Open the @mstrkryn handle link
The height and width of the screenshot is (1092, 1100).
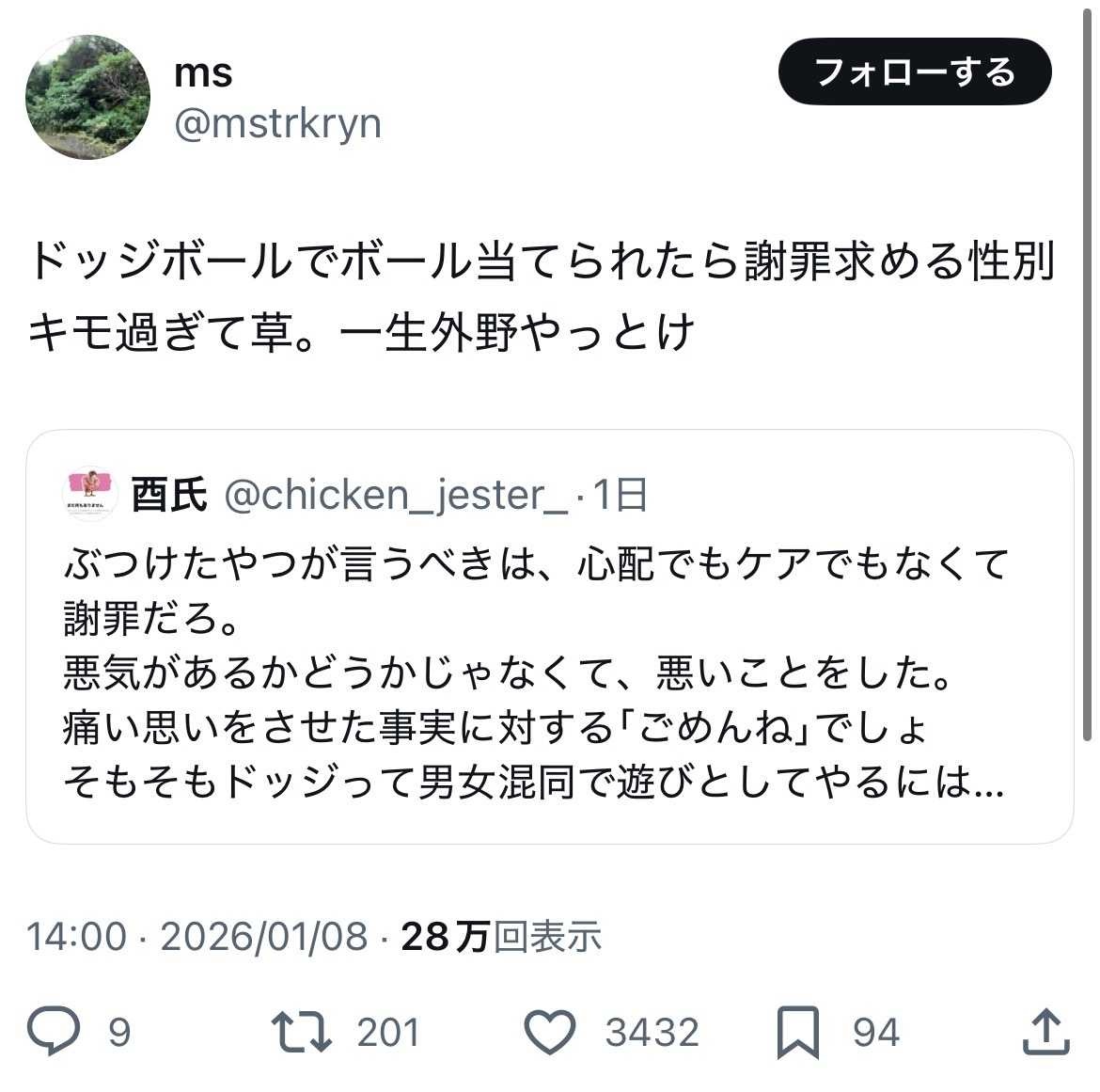(278, 123)
